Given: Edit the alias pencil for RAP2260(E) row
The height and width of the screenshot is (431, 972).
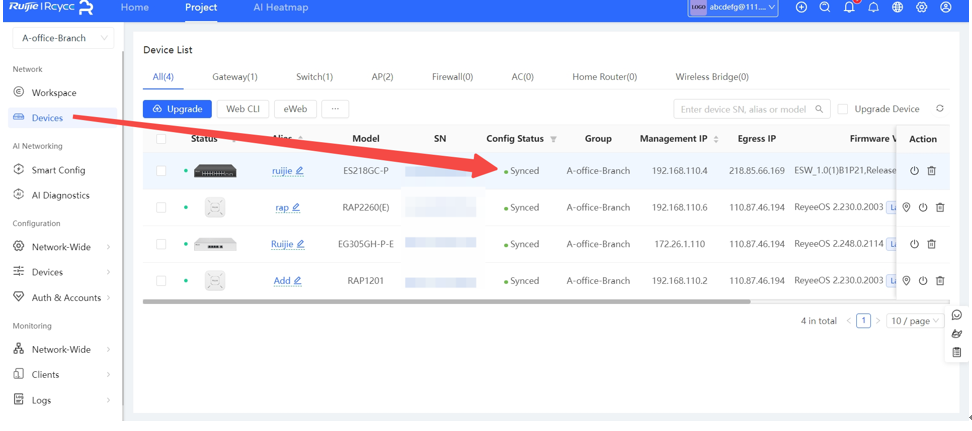Looking at the screenshot, I should [x=296, y=208].
